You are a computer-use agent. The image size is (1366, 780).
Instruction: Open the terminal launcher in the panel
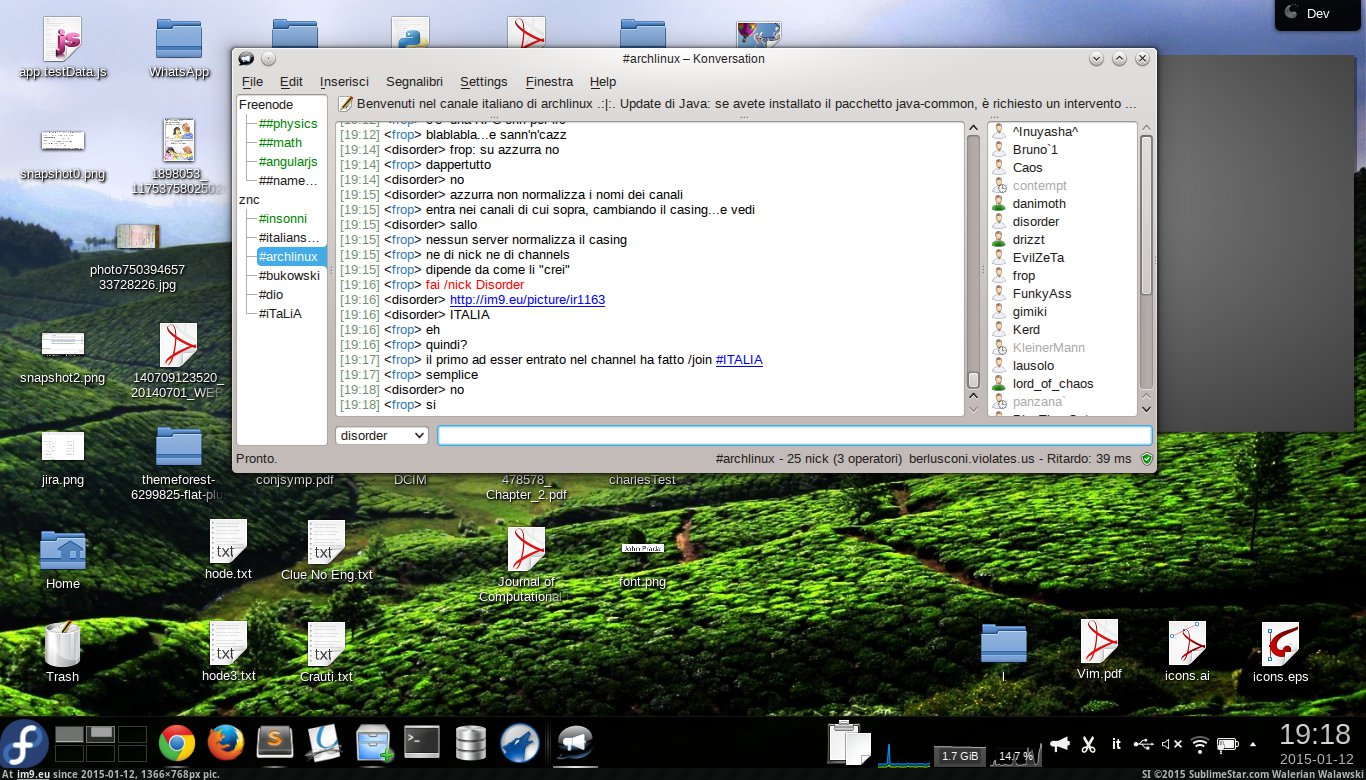pos(422,742)
